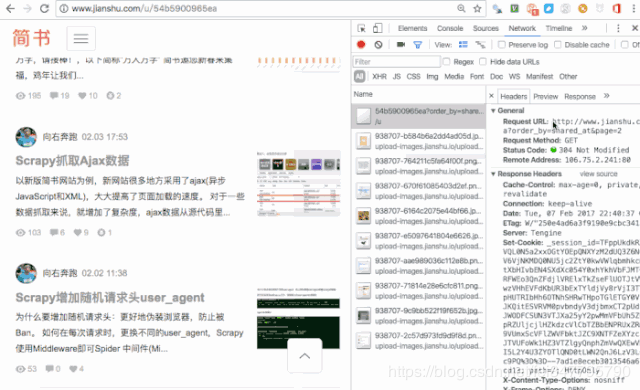Switch to the Elements tab
The image size is (640, 390).
[412, 28]
